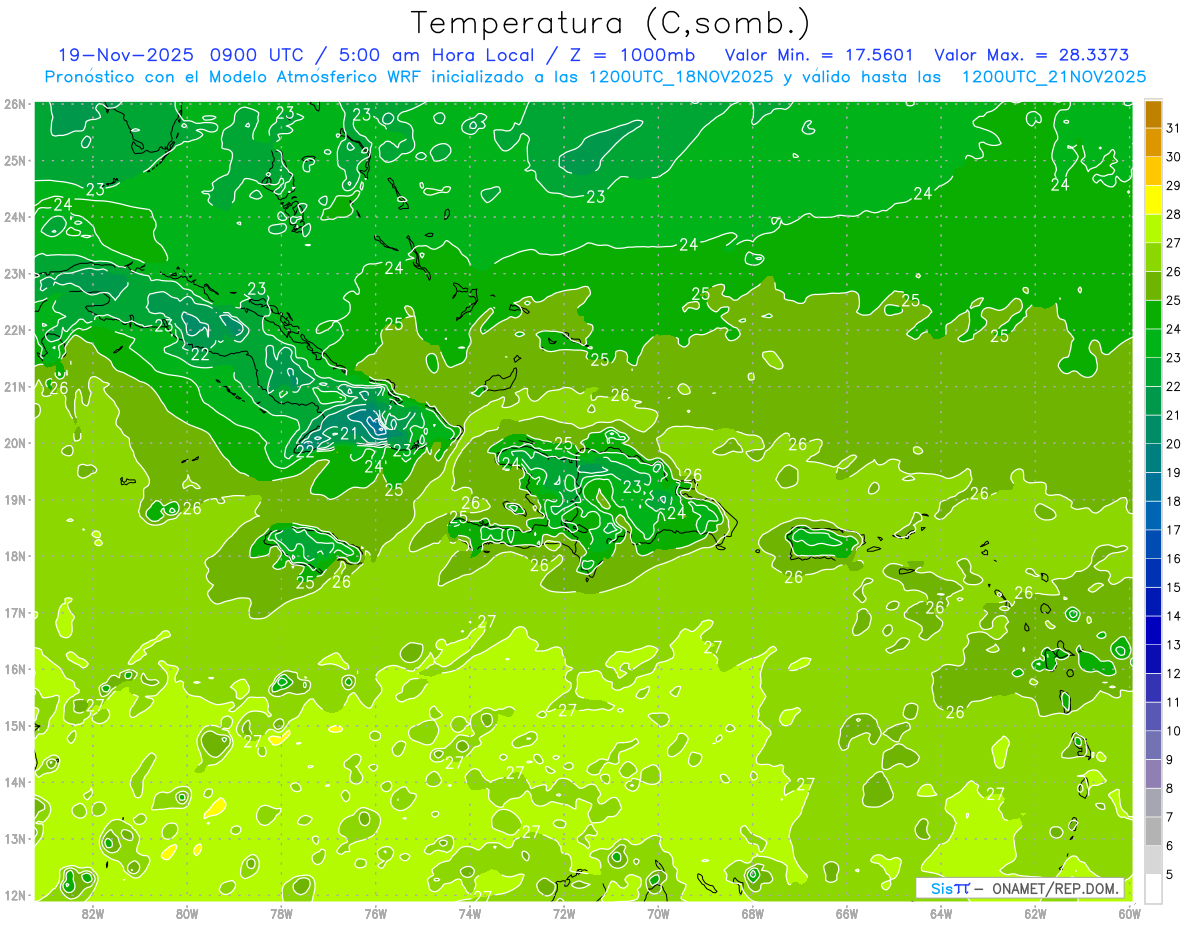Click color scale label "18"
The height and width of the screenshot is (927, 1200).
(x=1174, y=502)
